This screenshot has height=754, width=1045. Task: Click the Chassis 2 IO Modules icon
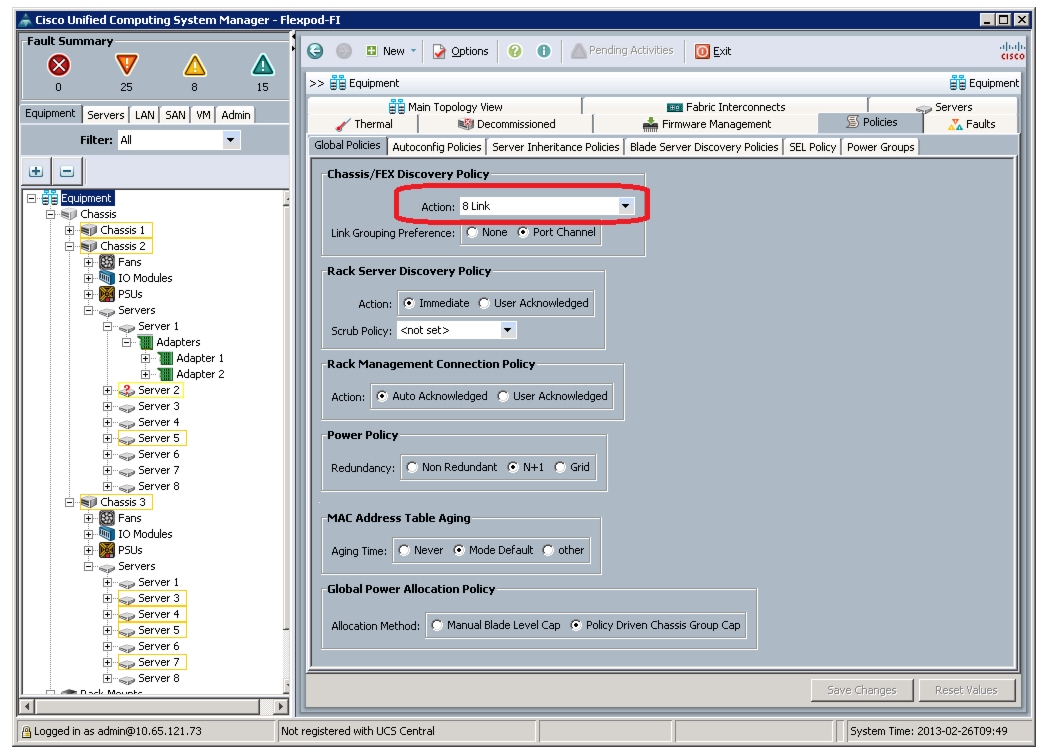(107, 278)
